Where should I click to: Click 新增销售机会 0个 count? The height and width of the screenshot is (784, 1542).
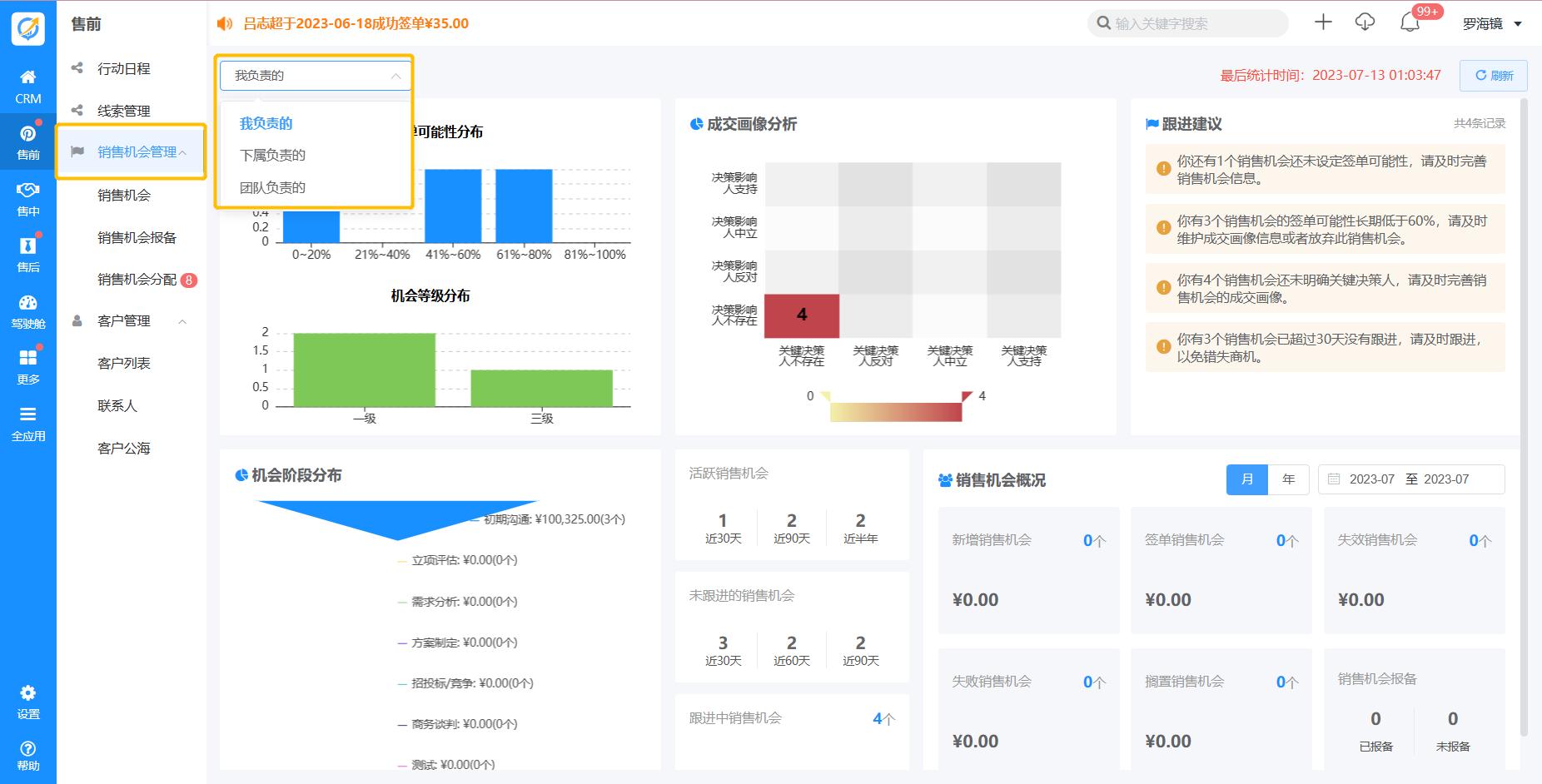(1094, 540)
